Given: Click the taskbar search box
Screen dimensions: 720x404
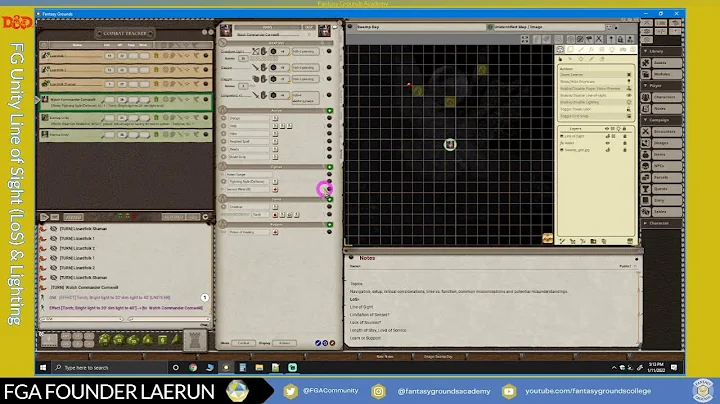Looking at the screenshot, I should (109, 367).
